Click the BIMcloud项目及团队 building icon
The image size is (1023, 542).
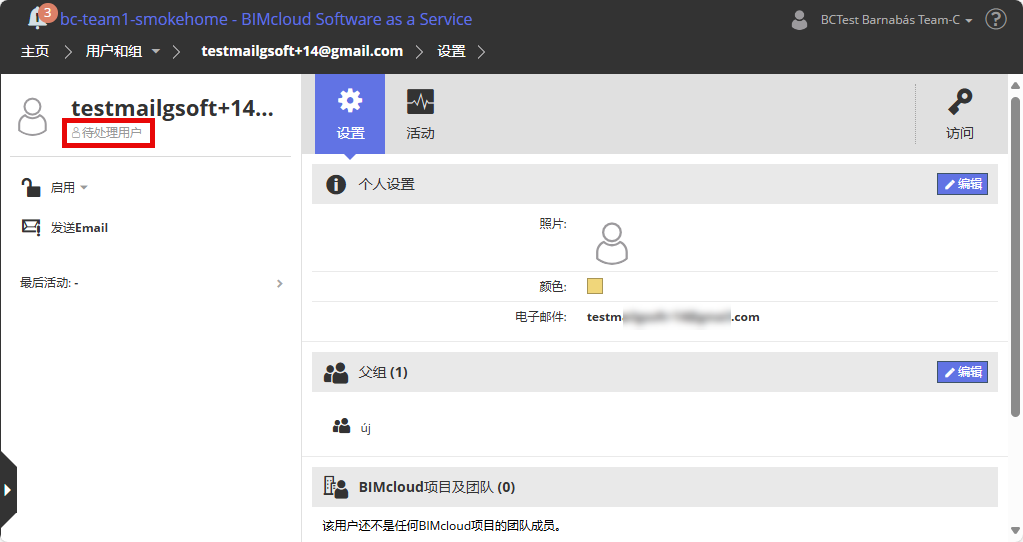click(x=336, y=487)
